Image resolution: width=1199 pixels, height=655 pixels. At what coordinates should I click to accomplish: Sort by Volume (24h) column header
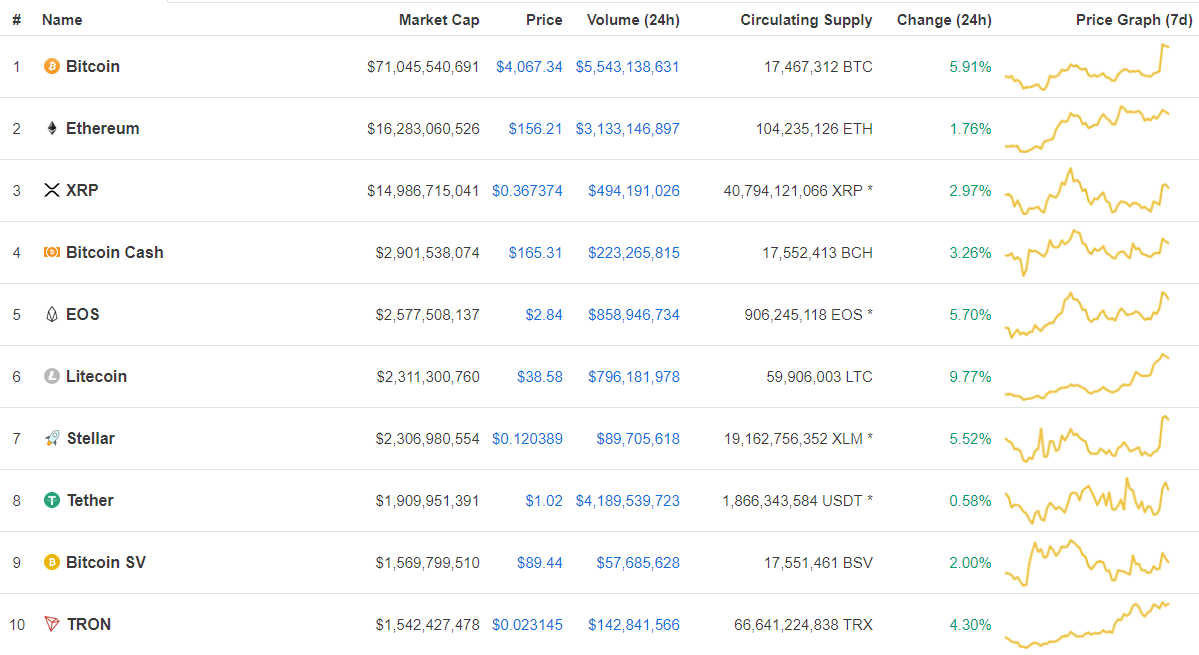point(633,20)
